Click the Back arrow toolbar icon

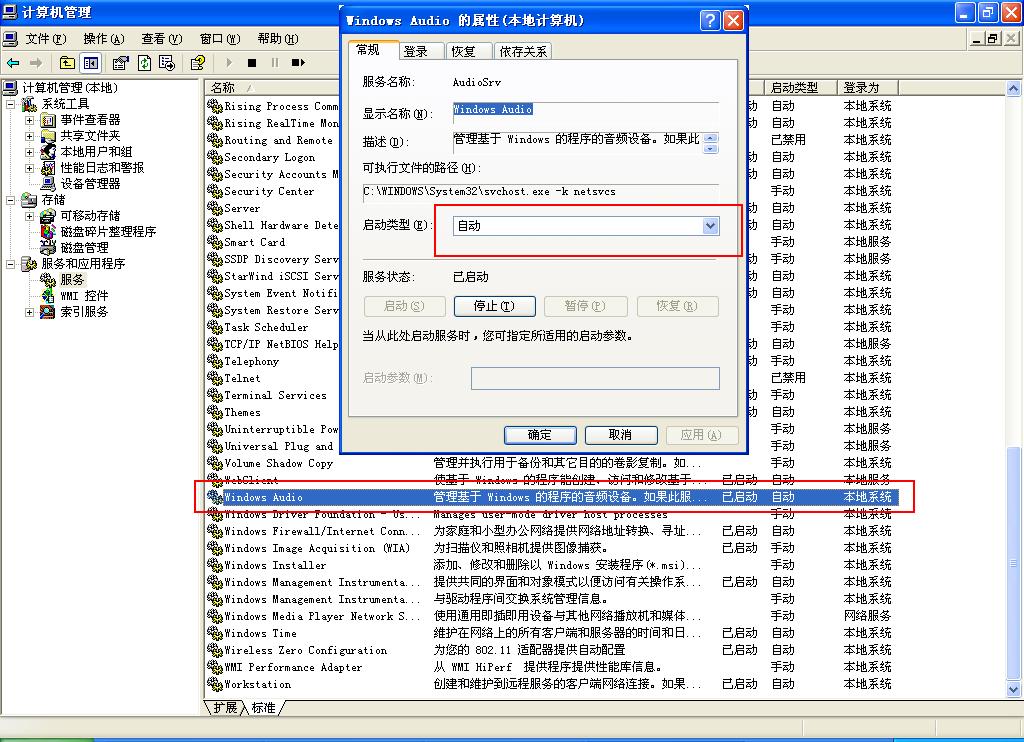click(x=13, y=63)
